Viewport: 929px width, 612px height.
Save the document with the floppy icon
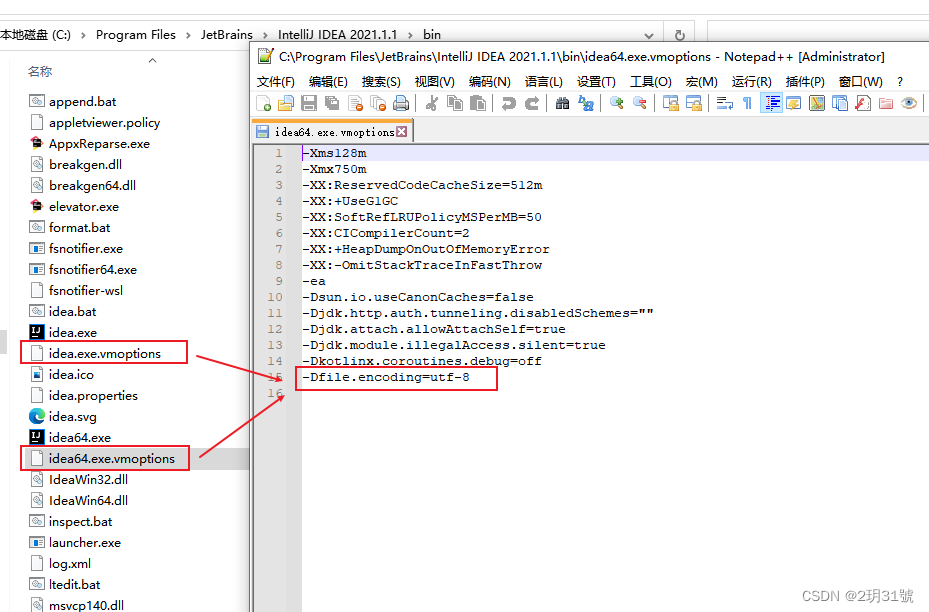coord(309,104)
